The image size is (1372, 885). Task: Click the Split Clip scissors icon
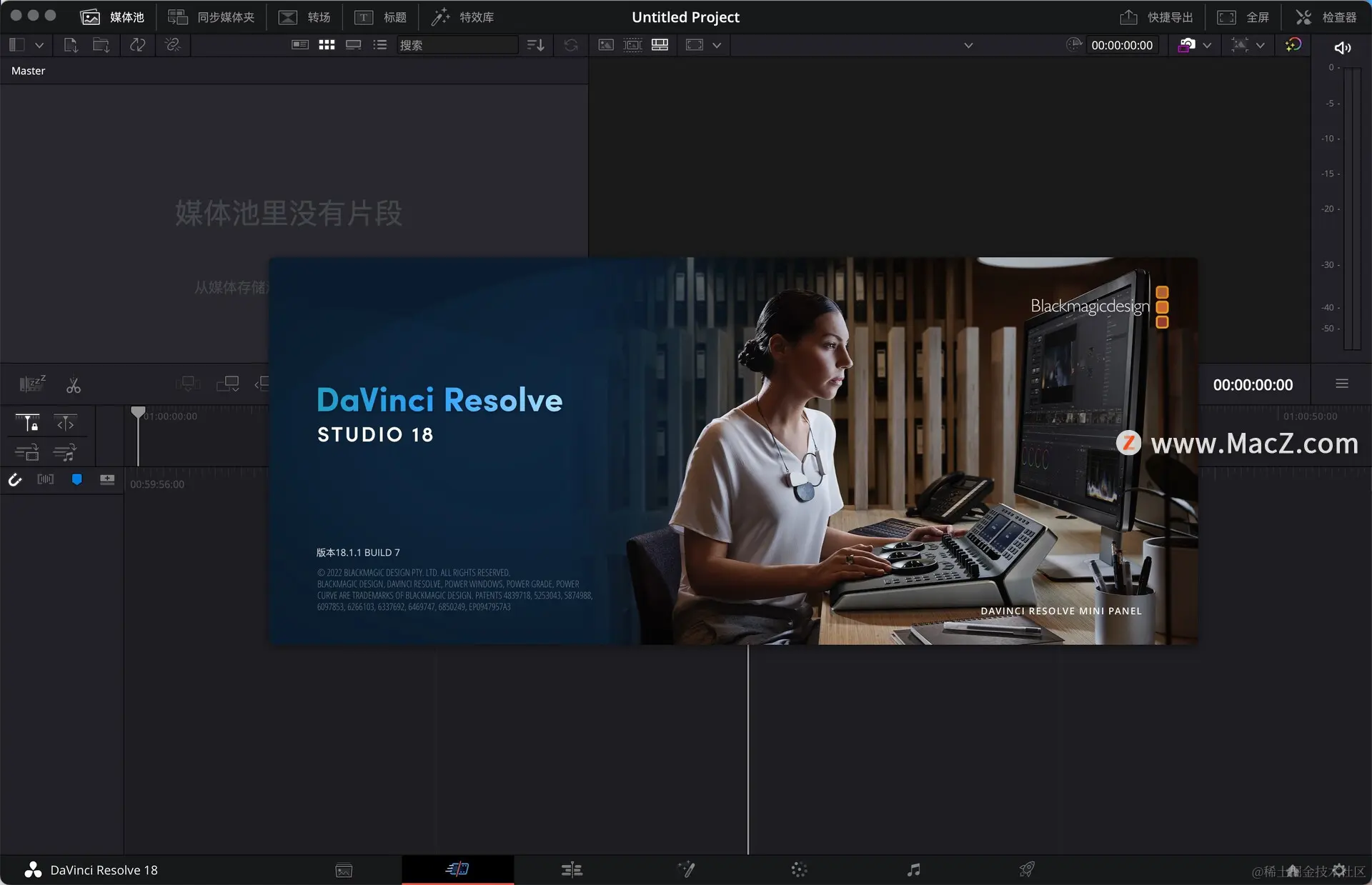pos(74,386)
